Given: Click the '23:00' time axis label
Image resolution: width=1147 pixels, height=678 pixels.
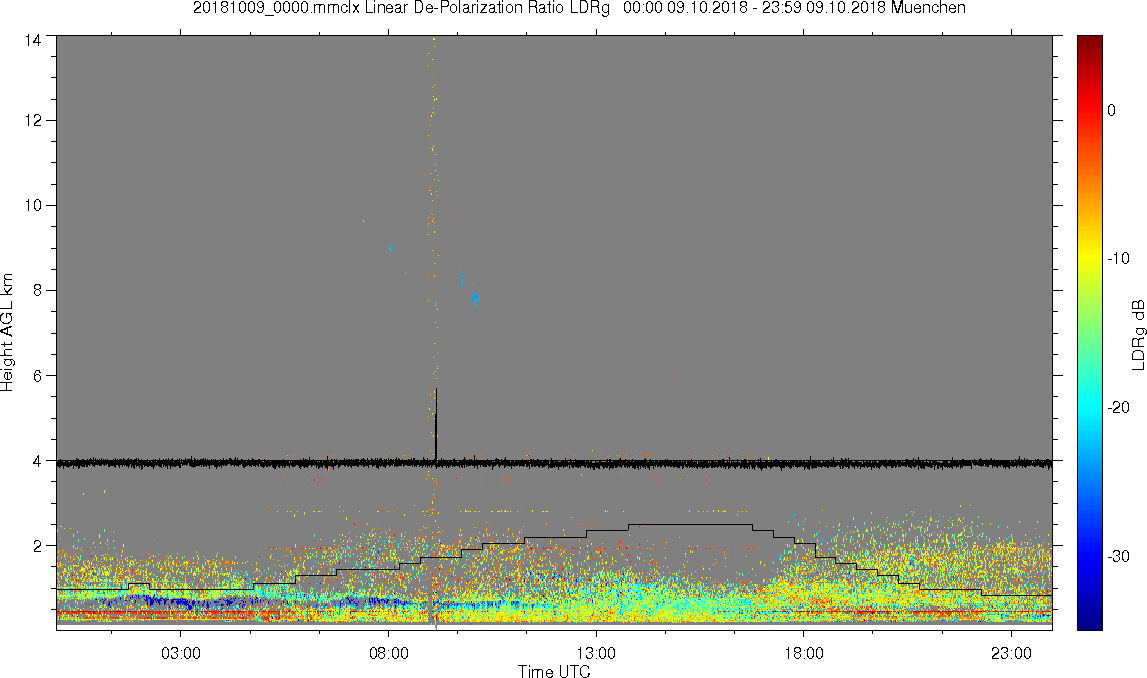Looking at the screenshot, I should 1012,653.
